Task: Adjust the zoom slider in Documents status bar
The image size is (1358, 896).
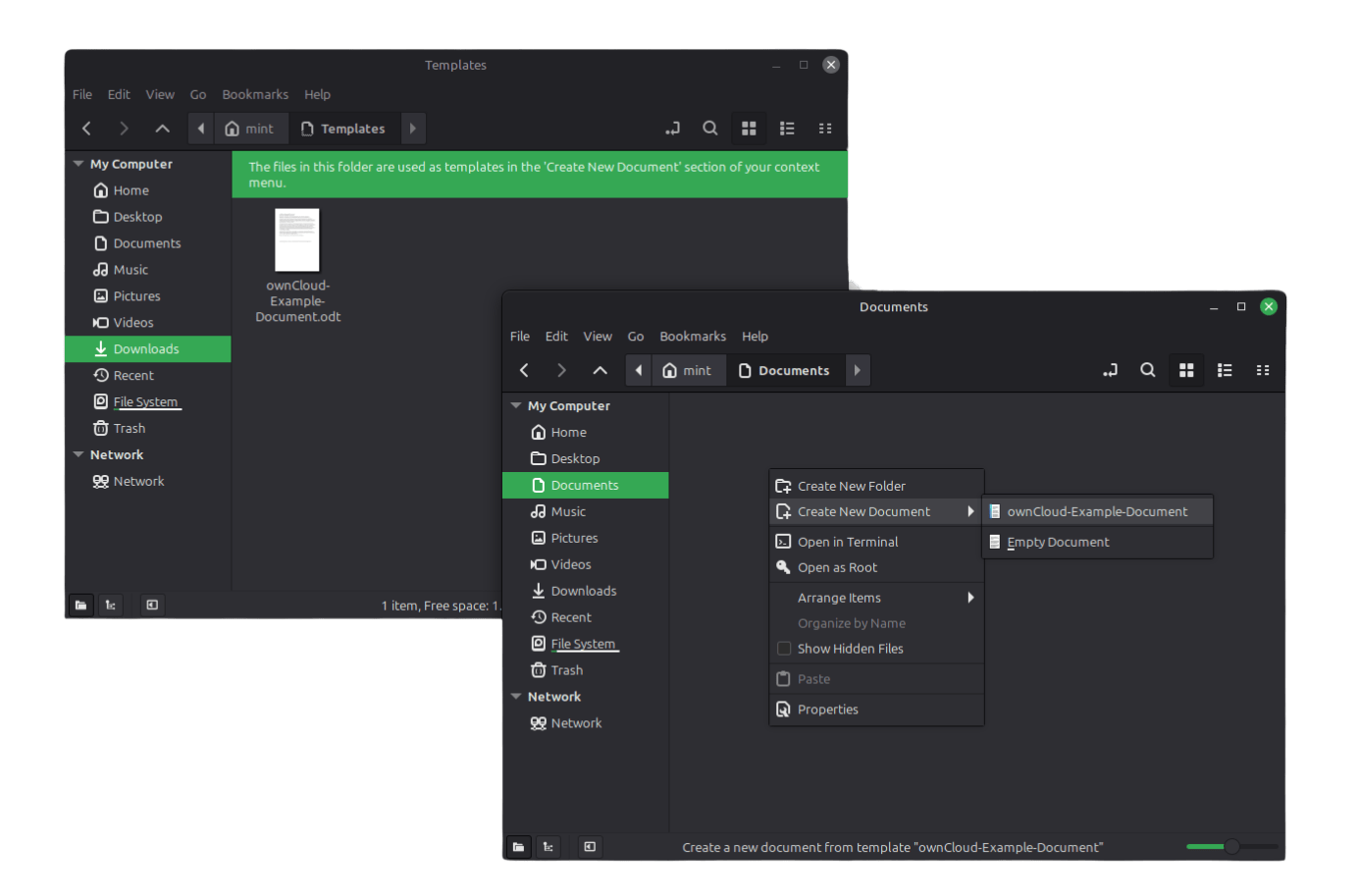Action: coord(1231,845)
